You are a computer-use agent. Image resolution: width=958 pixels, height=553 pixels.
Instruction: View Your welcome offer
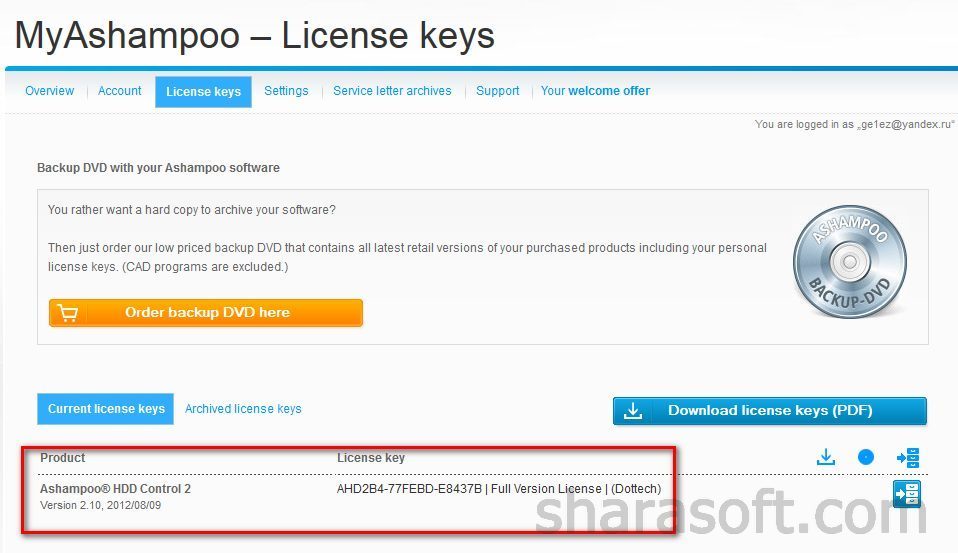click(x=595, y=90)
